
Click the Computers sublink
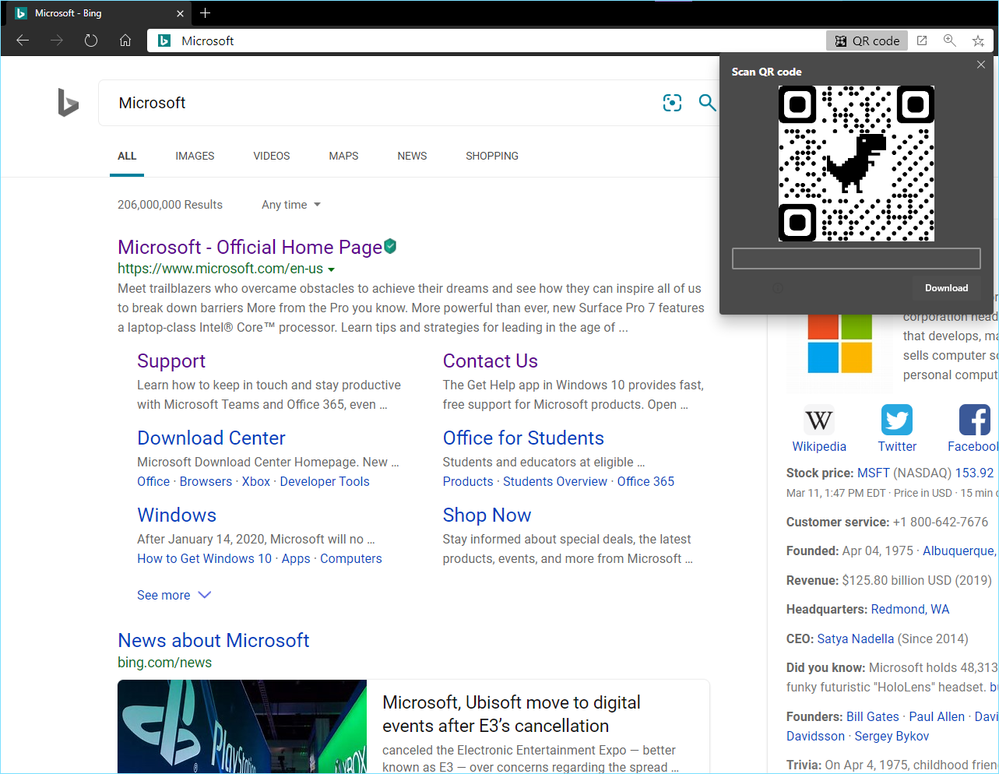[351, 559]
